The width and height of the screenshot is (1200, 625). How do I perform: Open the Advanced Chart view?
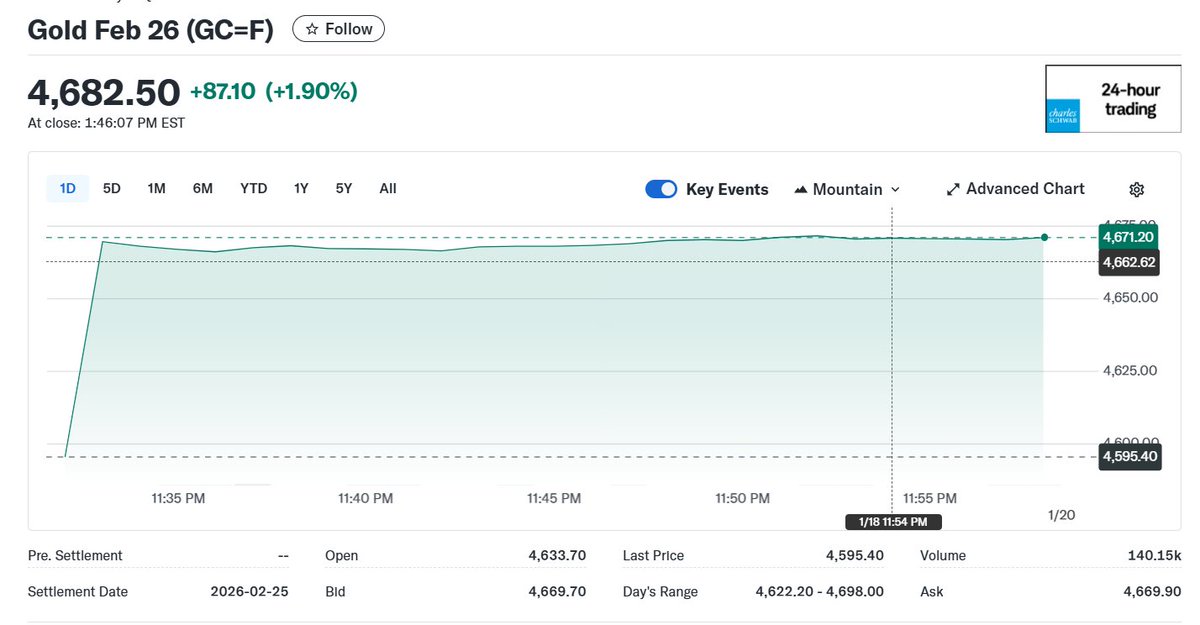(x=1015, y=189)
